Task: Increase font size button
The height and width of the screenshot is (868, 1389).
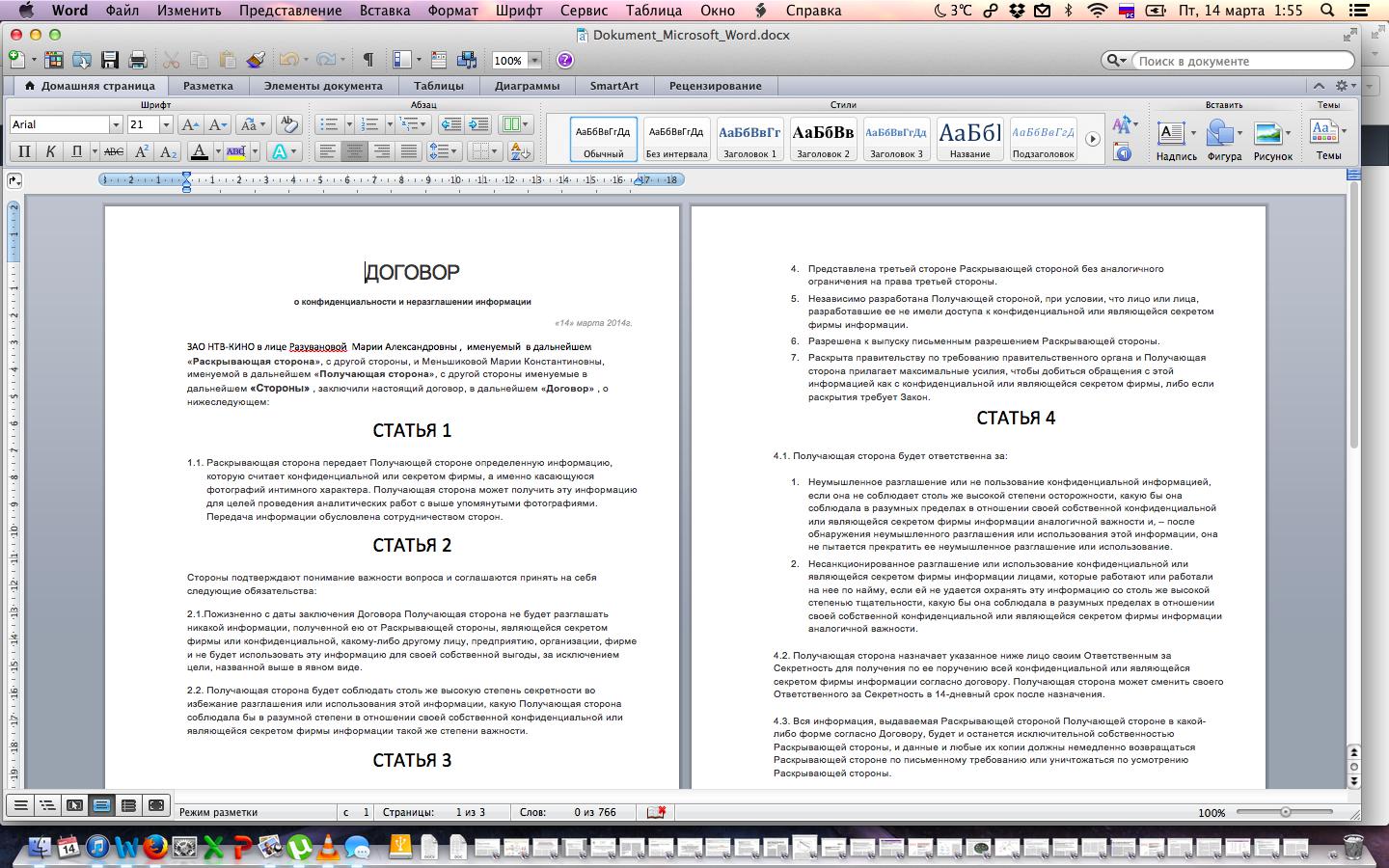Action: (190, 124)
